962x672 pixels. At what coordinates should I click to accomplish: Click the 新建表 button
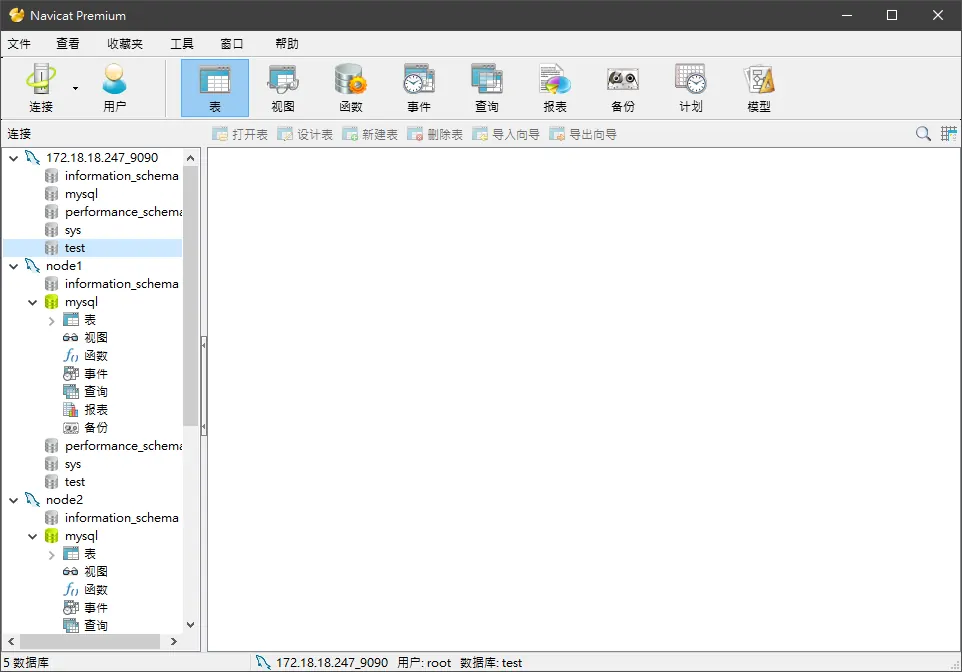point(370,134)
